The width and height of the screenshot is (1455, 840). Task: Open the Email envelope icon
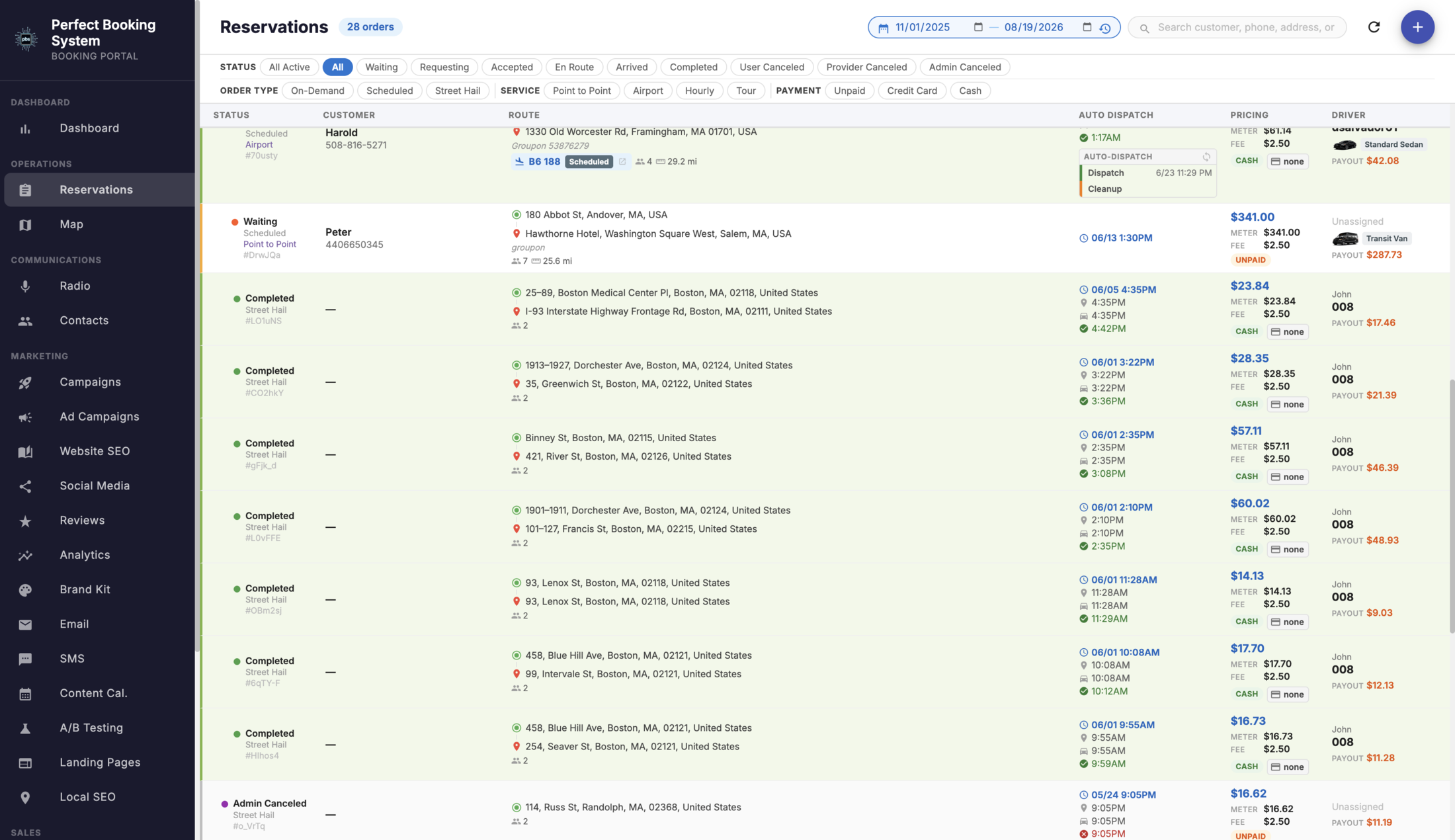[x=25, y=624]
